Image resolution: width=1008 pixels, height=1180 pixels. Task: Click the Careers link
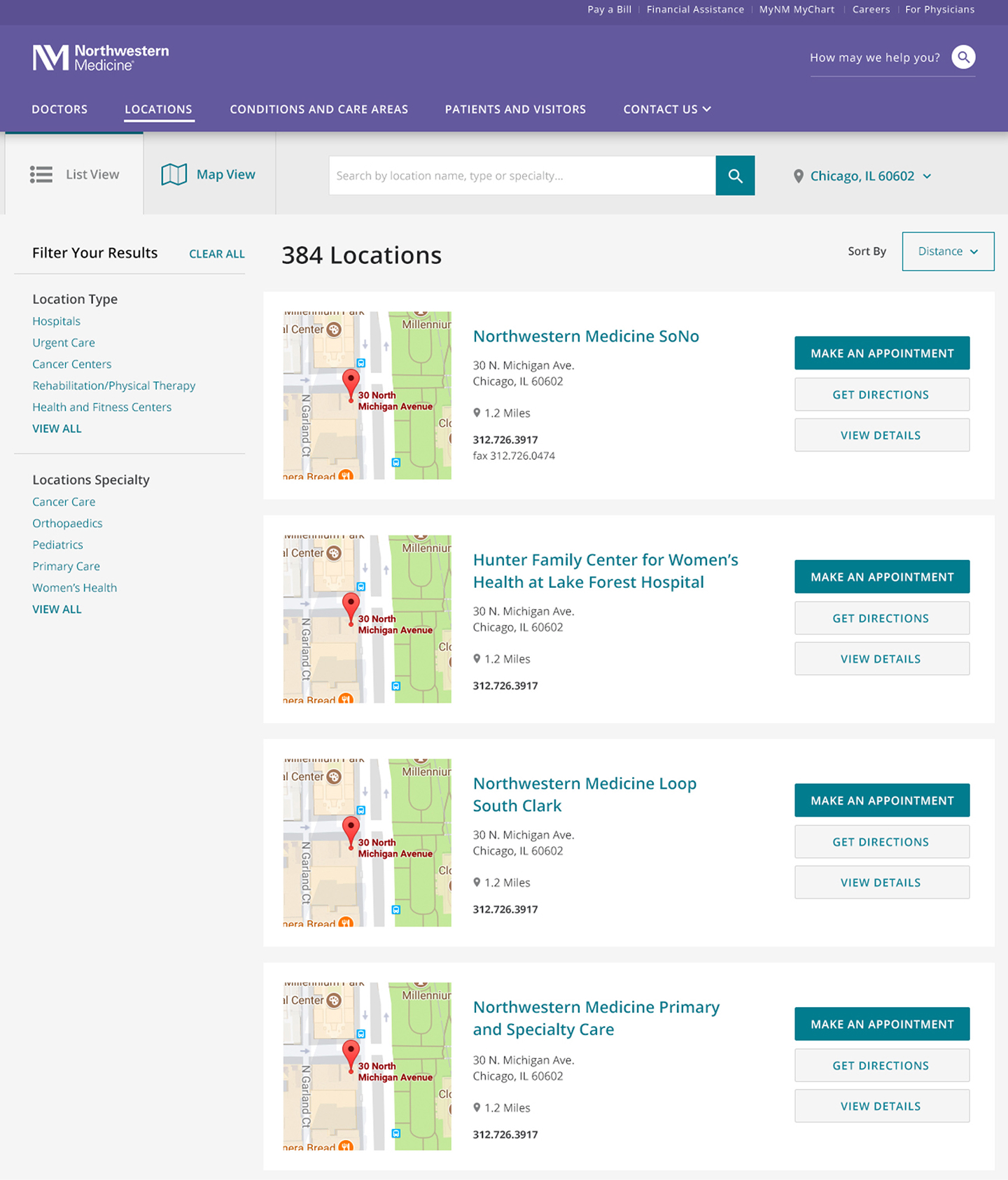click(871, 10)
